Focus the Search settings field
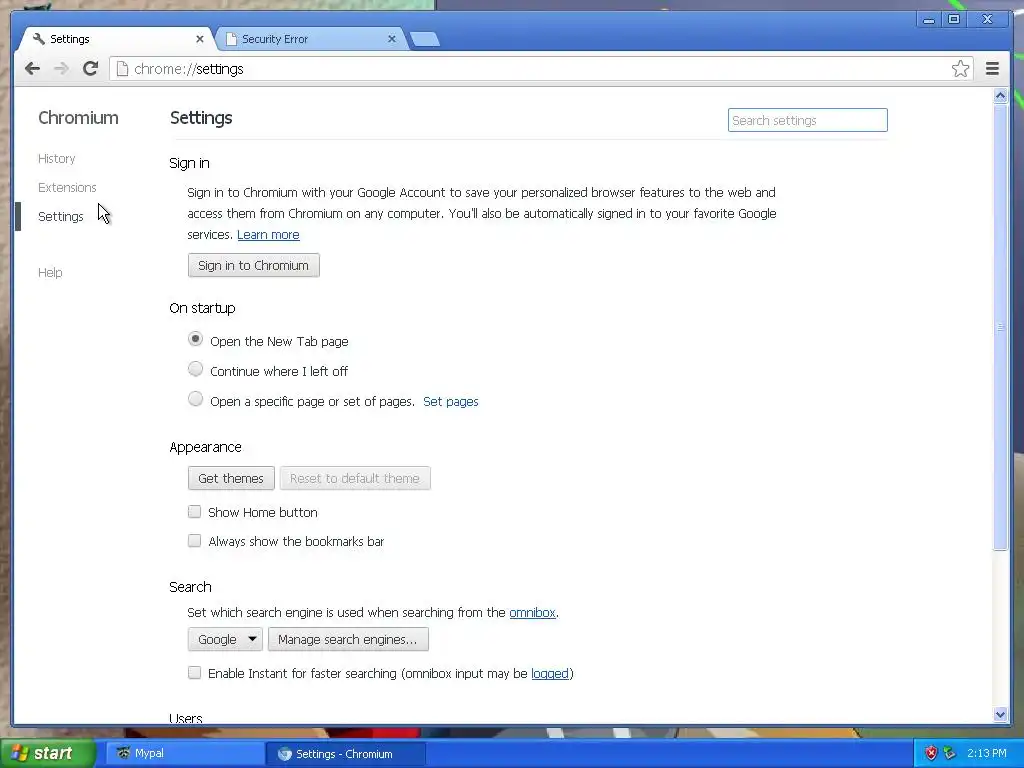Screen dimensions: 1024x768 pyautogui.click(x=808, y=120)
